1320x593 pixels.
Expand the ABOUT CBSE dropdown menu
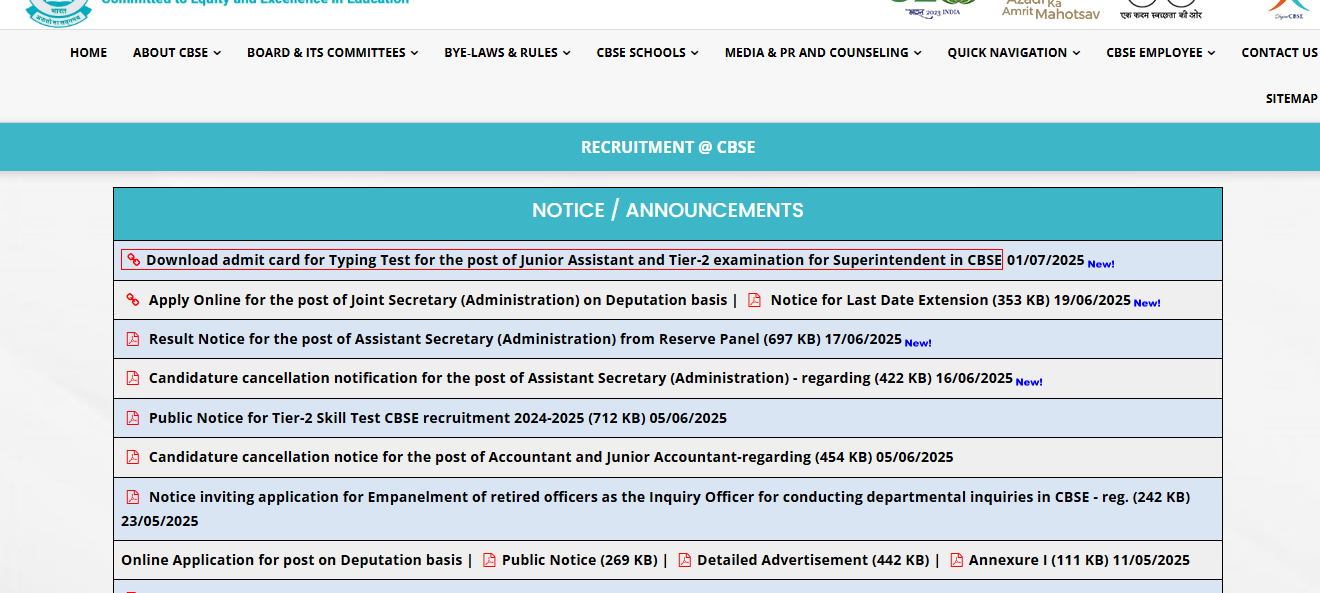[177, 53]
